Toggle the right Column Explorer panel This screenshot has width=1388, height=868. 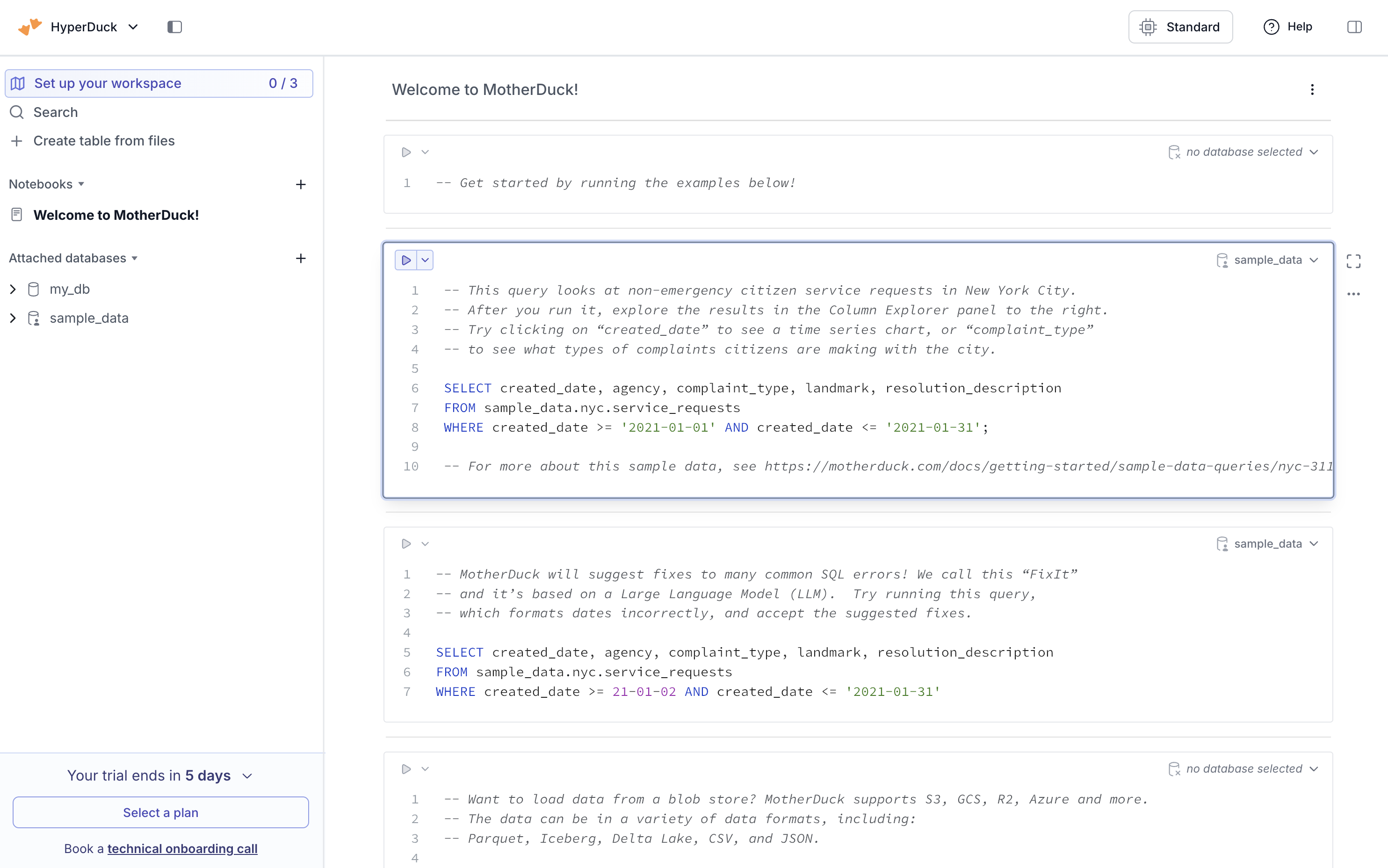pos(1353,27)
